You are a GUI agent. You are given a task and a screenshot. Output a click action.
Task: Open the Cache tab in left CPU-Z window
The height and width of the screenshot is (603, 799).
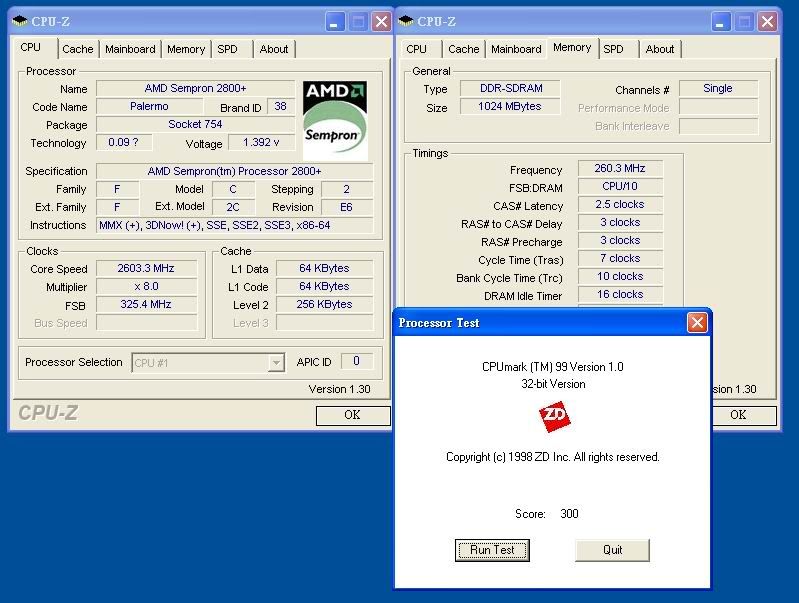tap(77, 49)
